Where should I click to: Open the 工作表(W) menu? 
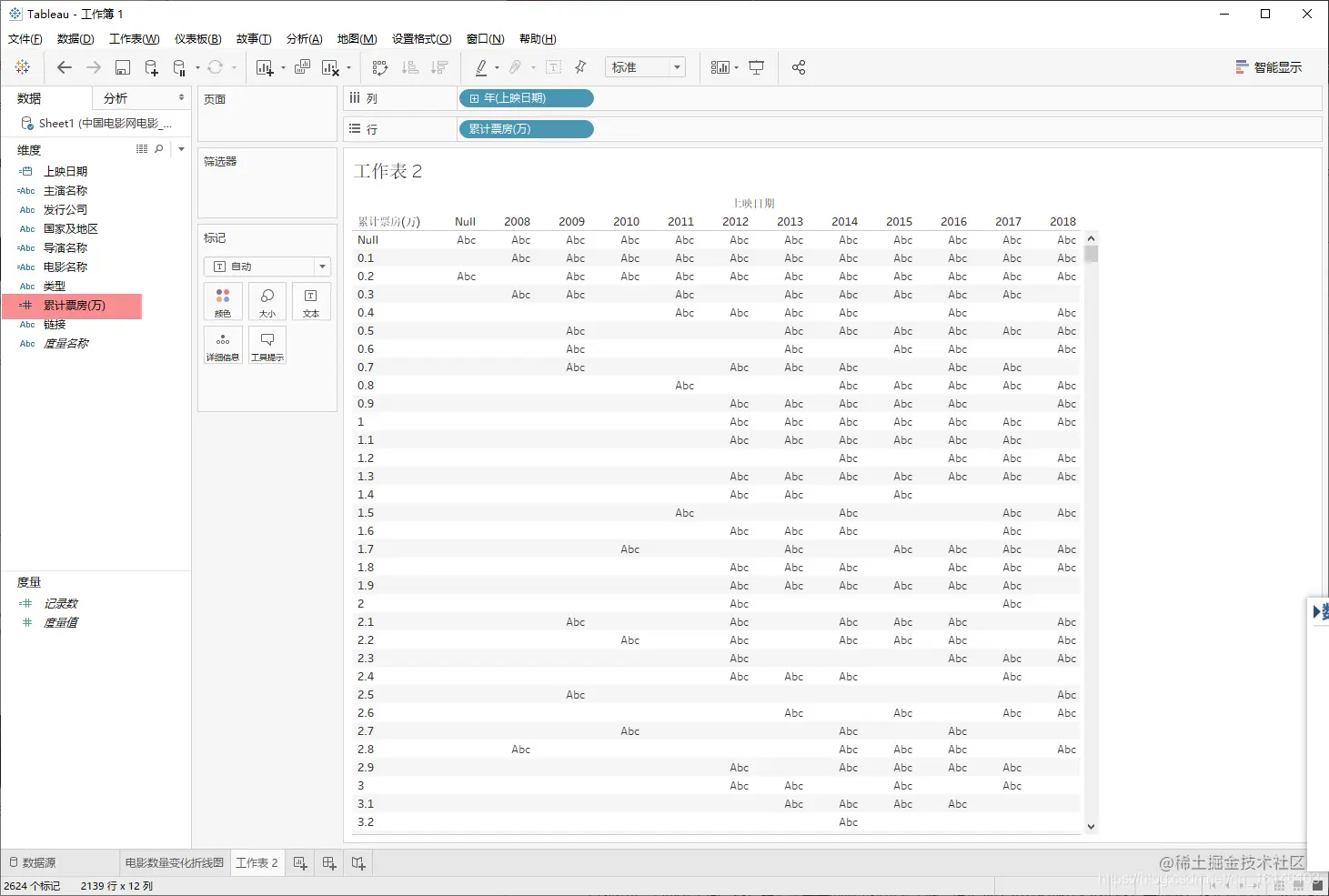coord(135,38)
